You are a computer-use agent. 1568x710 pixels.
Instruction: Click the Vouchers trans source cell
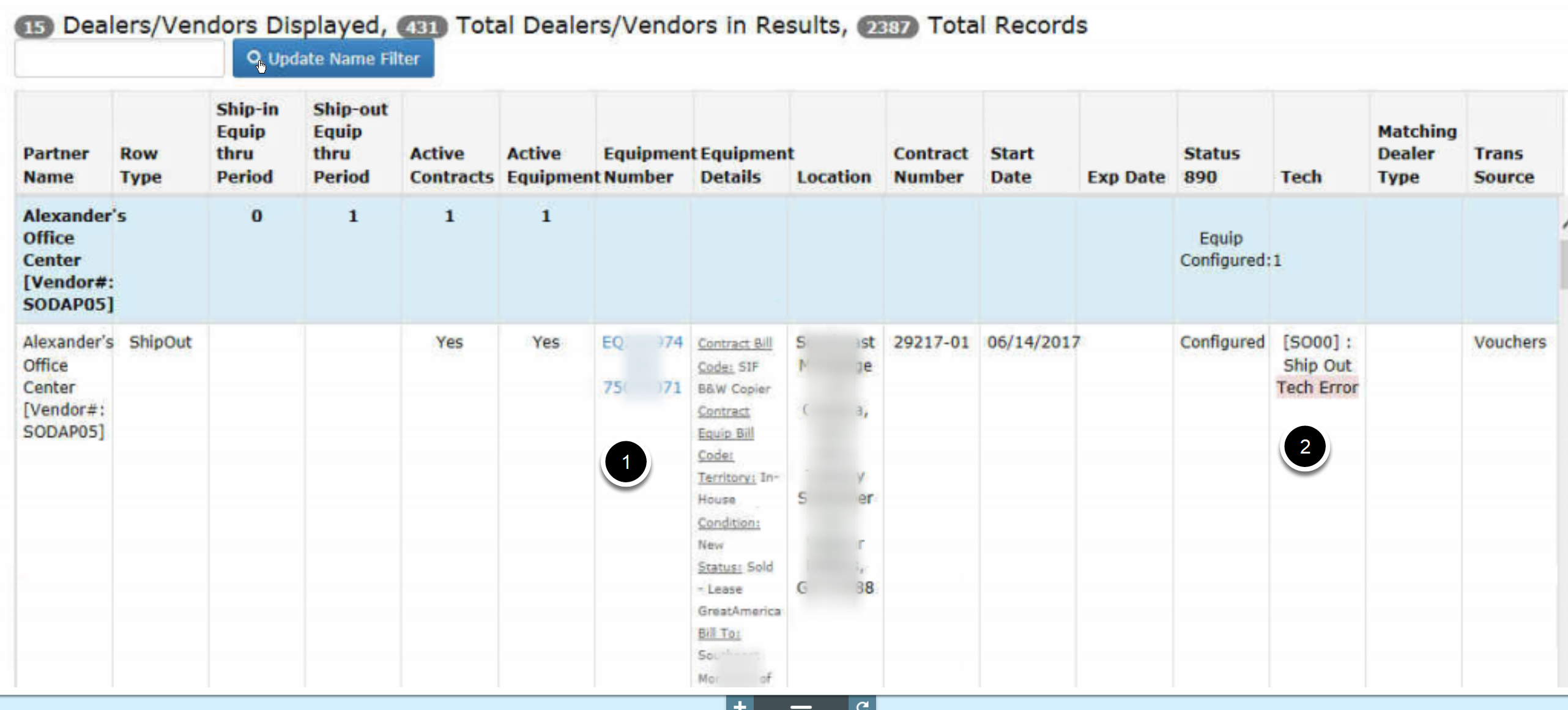point(1510,342)
